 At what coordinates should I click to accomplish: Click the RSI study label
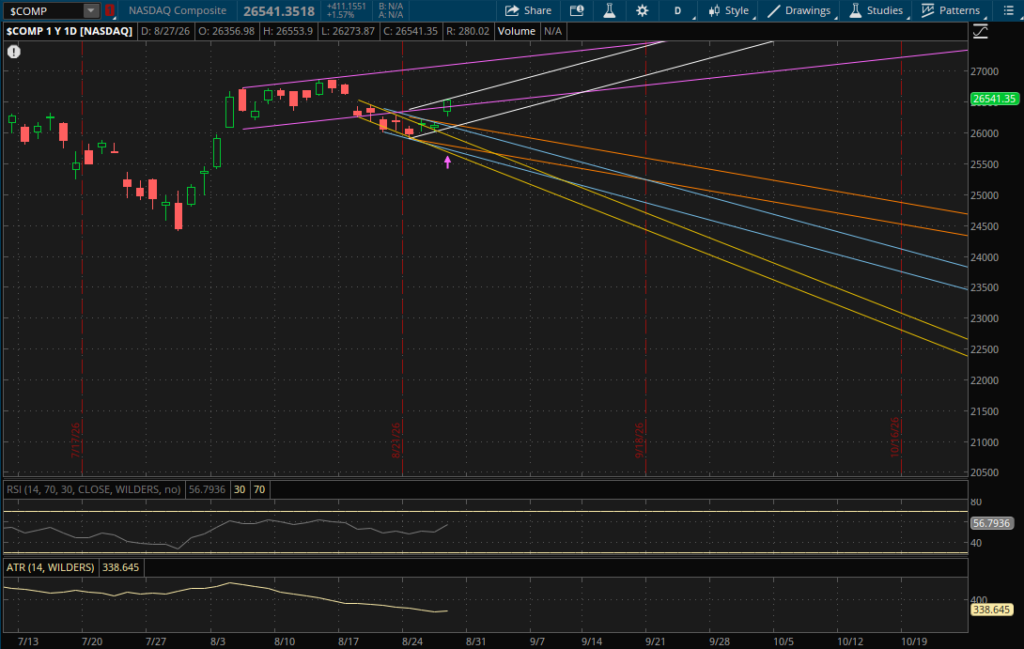coord(93,489)
